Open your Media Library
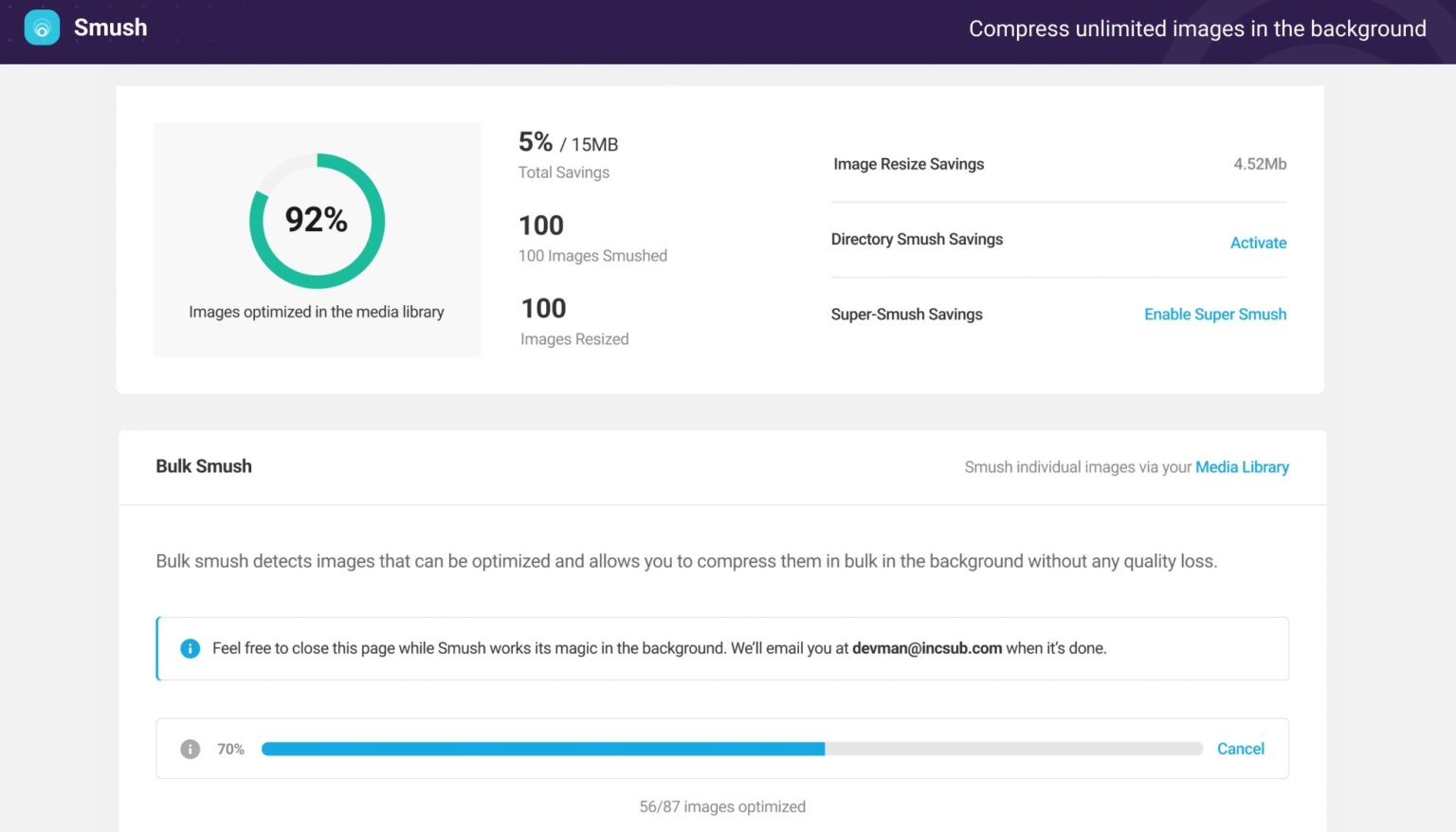The width and height of the screenshot is (1456, 832). click(1242, 466)
